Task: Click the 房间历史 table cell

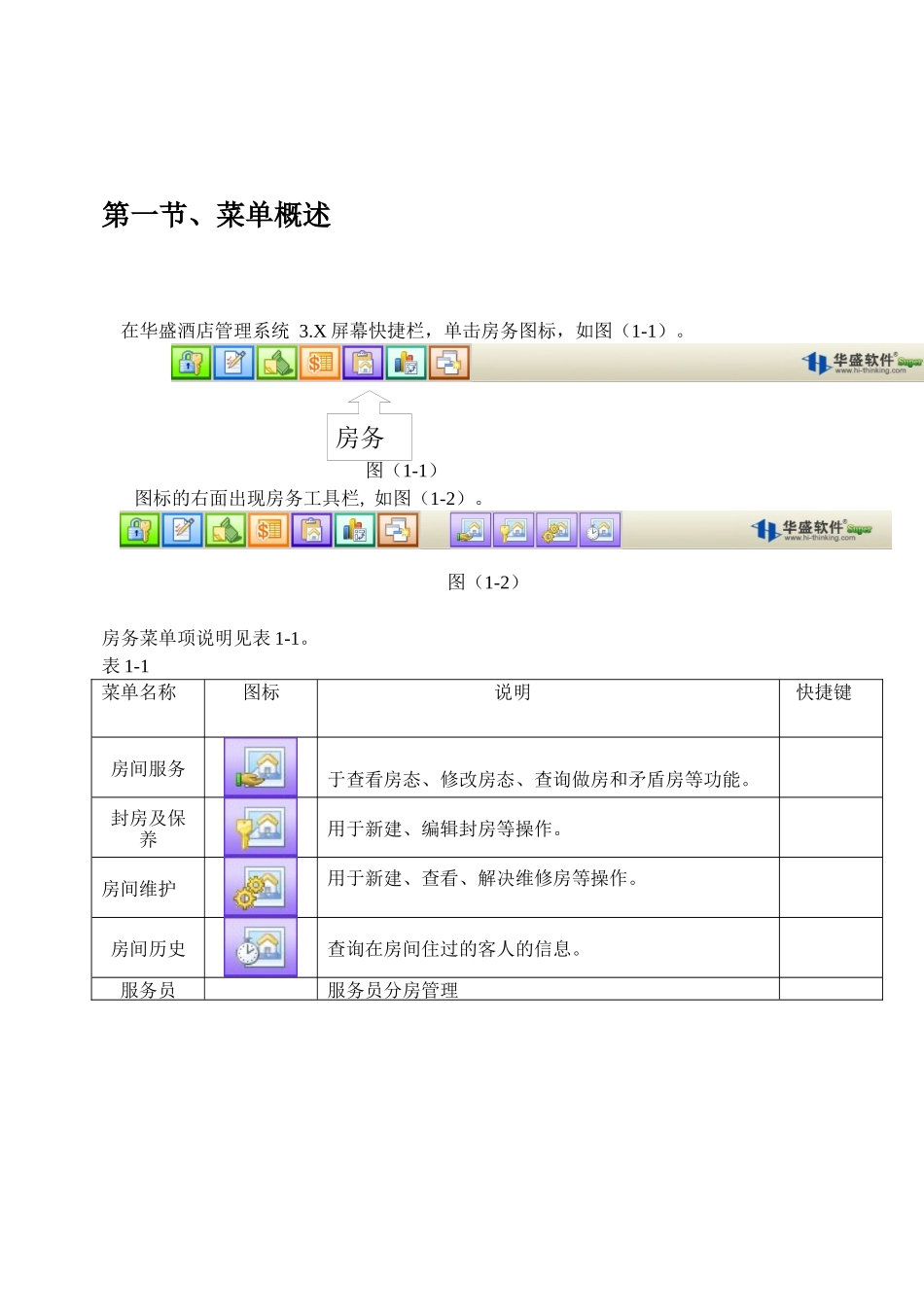Action: (x=148, y=949)
